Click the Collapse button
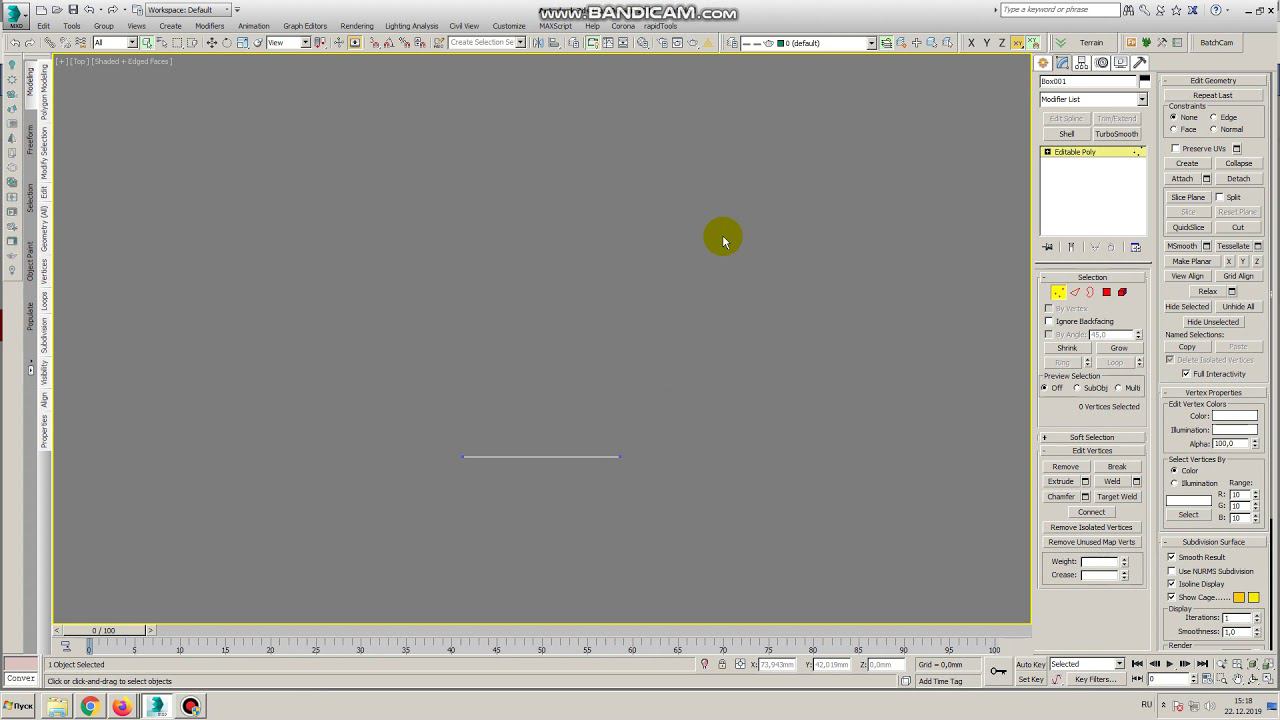The height and width of the screenshot is (720, 1280). point(1238,163)
